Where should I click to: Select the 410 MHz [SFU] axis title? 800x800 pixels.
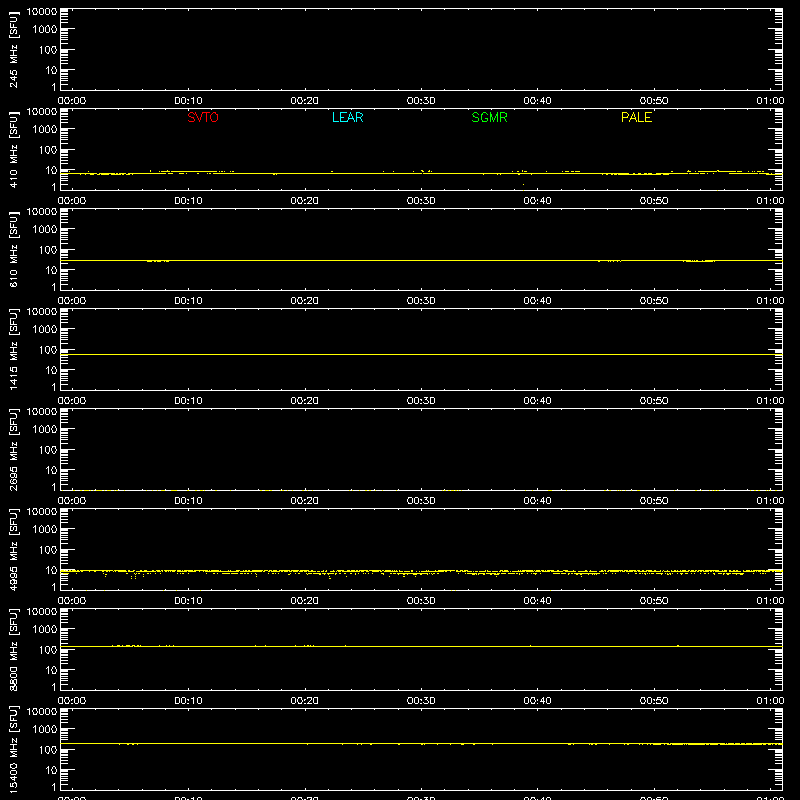point(13,149)
